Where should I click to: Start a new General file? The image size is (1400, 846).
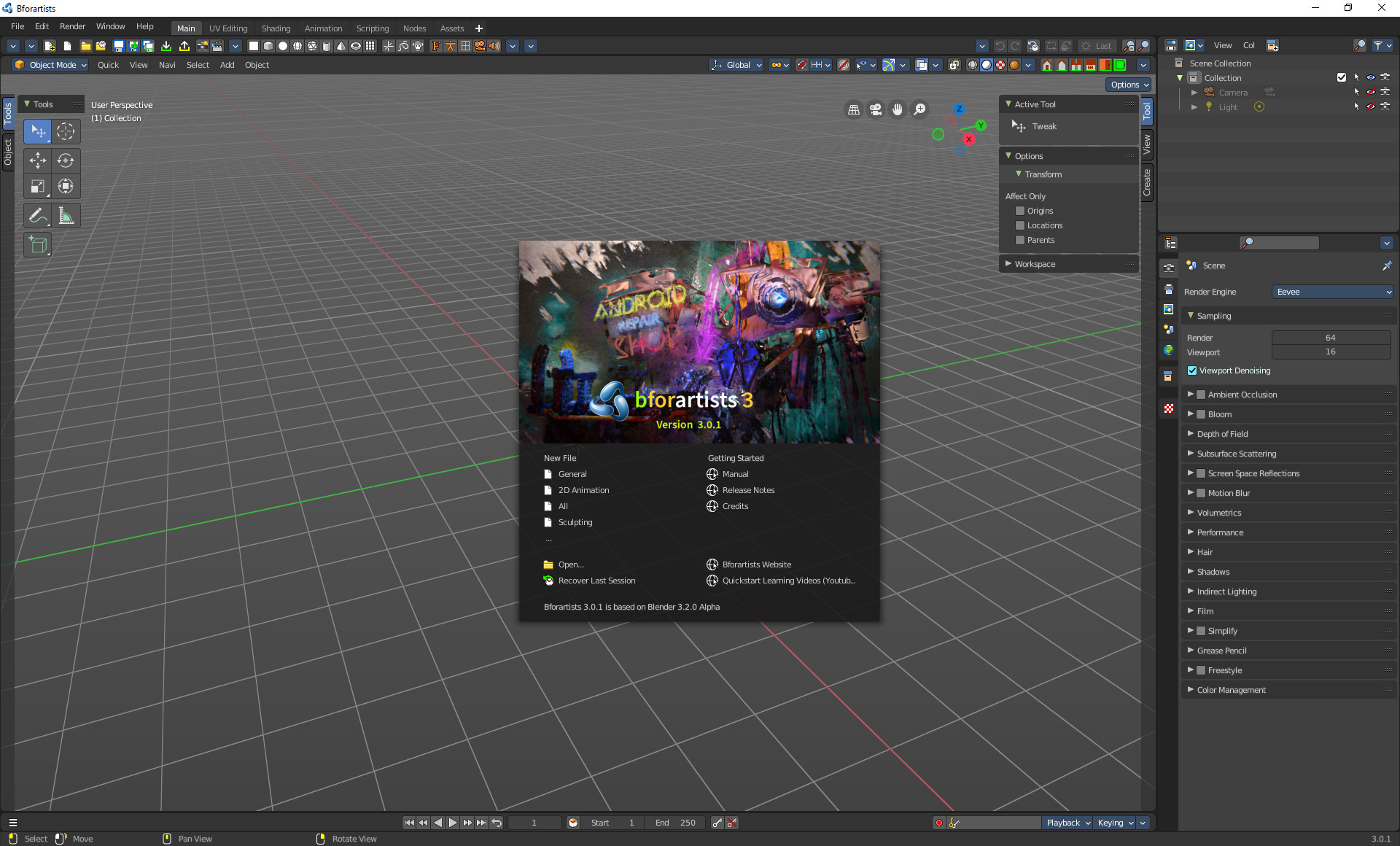[572, 473]
